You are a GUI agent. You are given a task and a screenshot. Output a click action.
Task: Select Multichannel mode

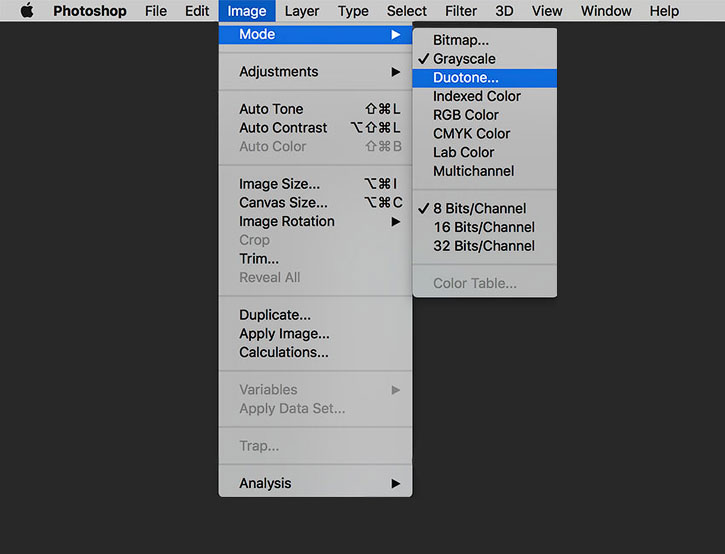click(x=485, y=171)
